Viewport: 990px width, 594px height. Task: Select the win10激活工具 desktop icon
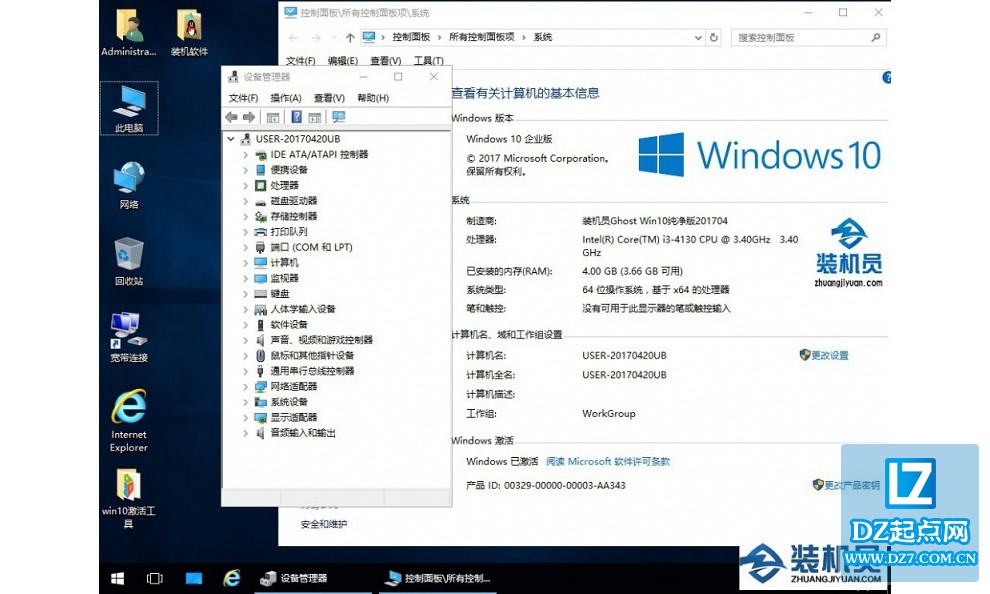[129, 499]
